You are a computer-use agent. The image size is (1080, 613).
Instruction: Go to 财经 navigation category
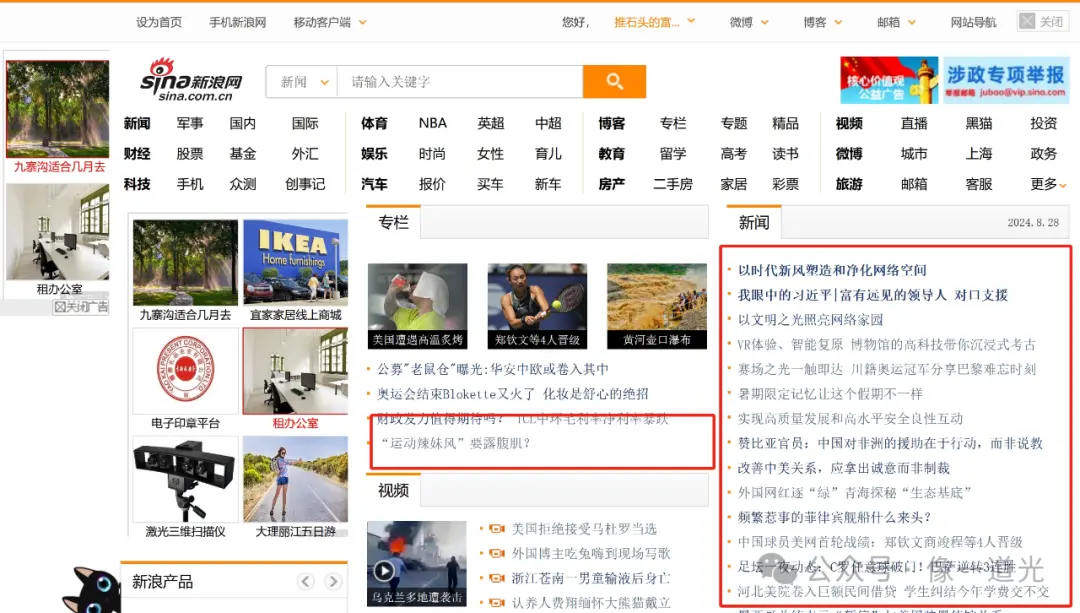pyautogui.click(x=137, y=154)
